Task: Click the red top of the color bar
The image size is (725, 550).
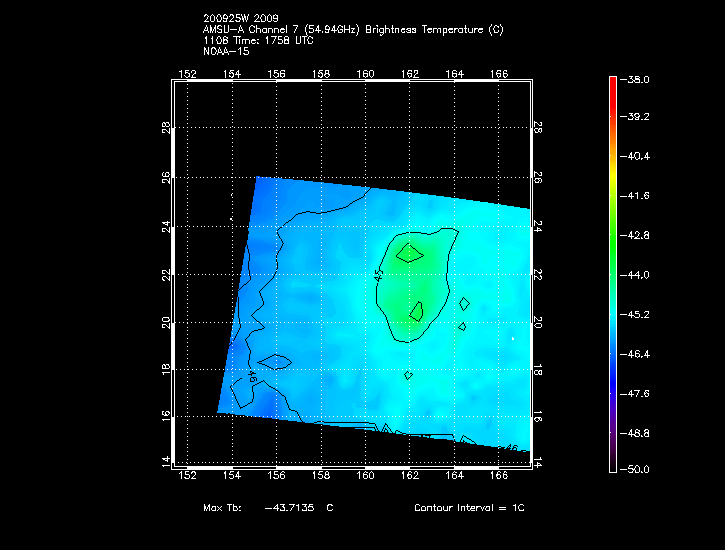Action: [x=613, y=84]
